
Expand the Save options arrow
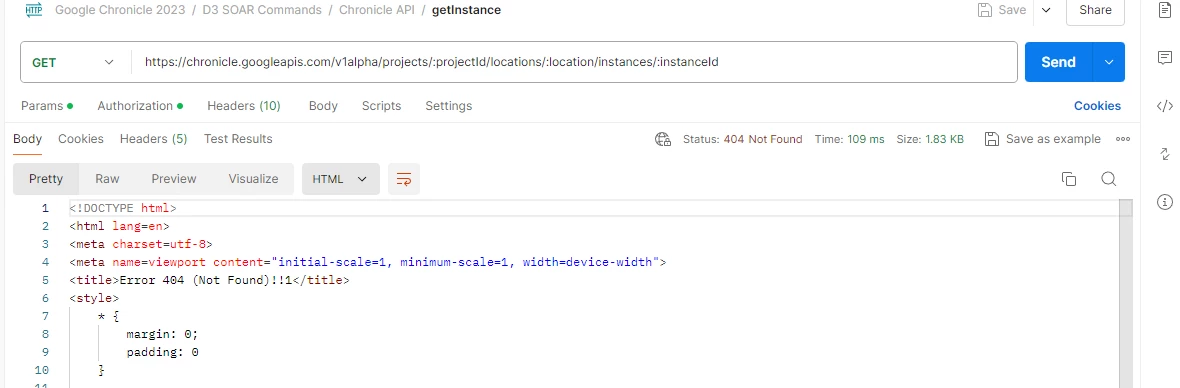click(x=1046, y=10)
